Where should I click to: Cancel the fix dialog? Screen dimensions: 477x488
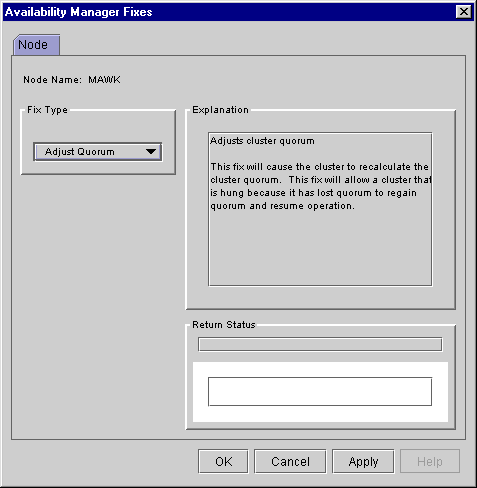click(290, 461)
